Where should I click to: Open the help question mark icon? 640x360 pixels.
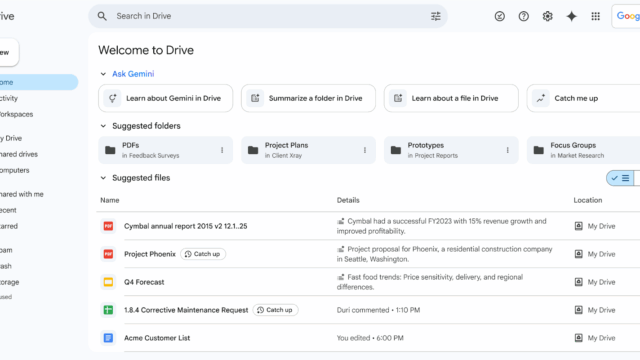pyautogui.click(x=524, y=16)
